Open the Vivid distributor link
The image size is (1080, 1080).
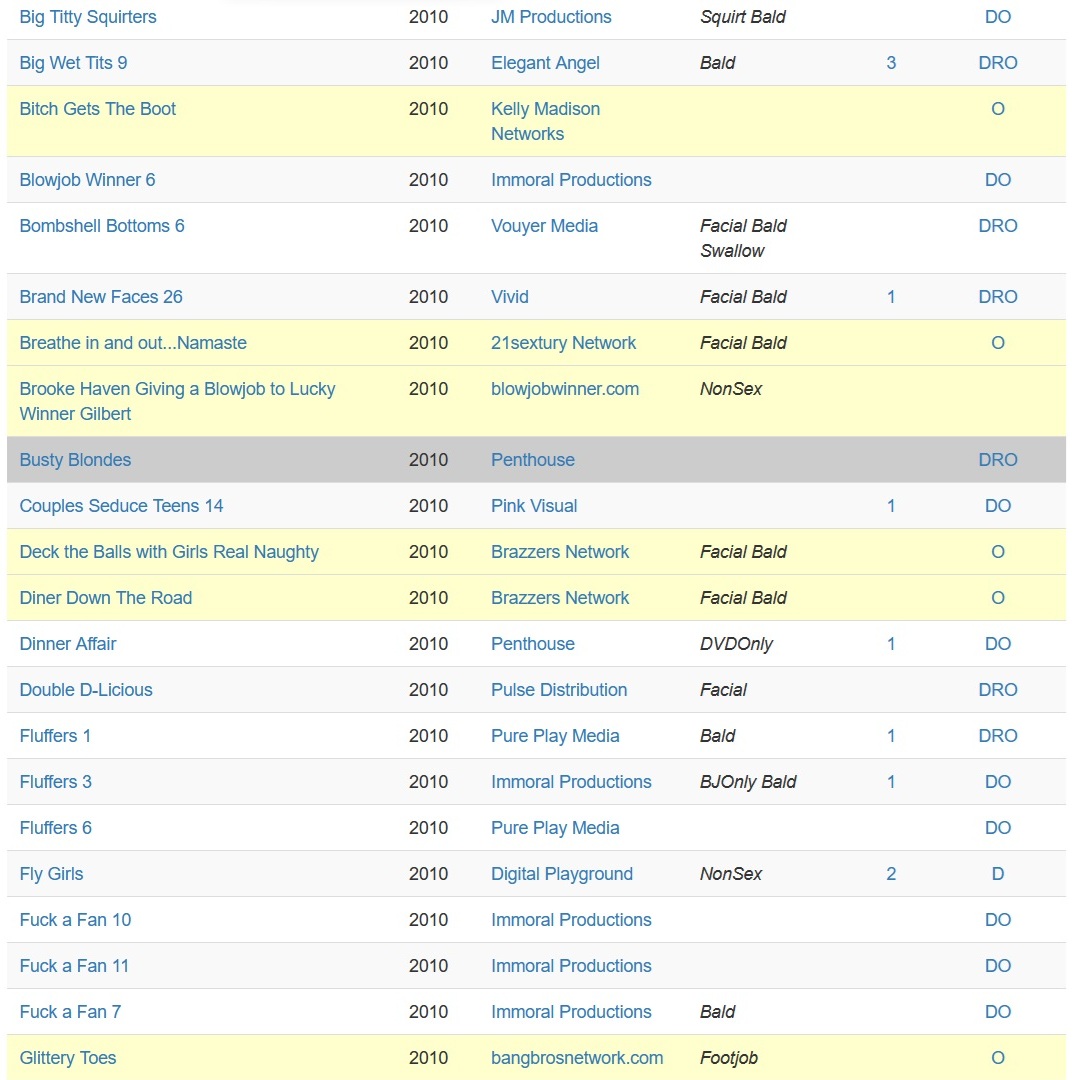(x=510, y=297)
